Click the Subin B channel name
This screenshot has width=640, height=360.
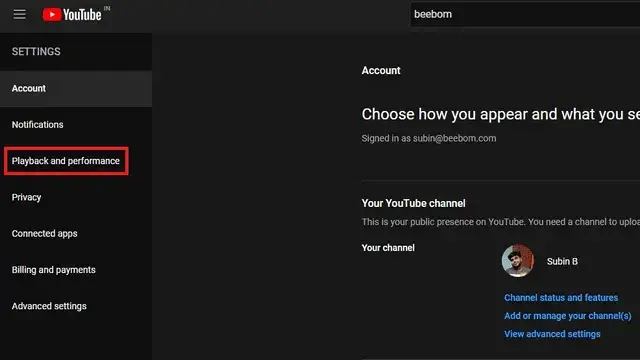coord(562,261)
